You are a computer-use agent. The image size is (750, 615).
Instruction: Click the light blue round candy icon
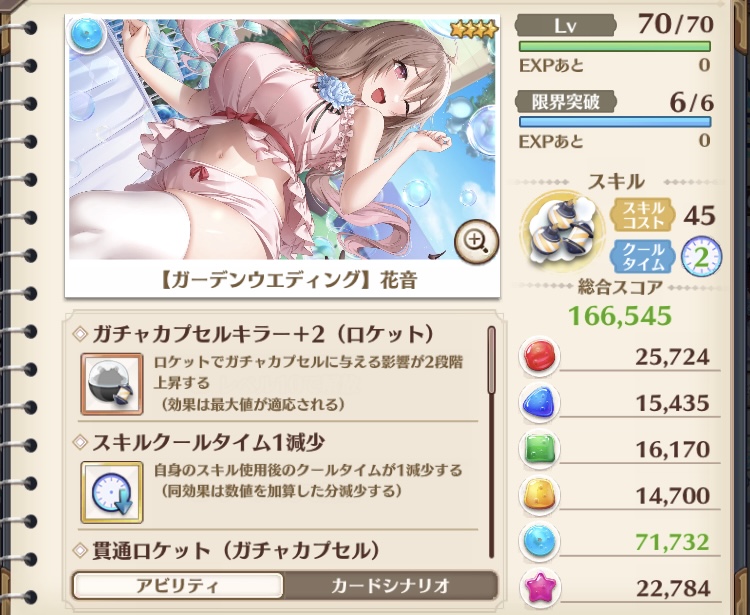[539, 542]
